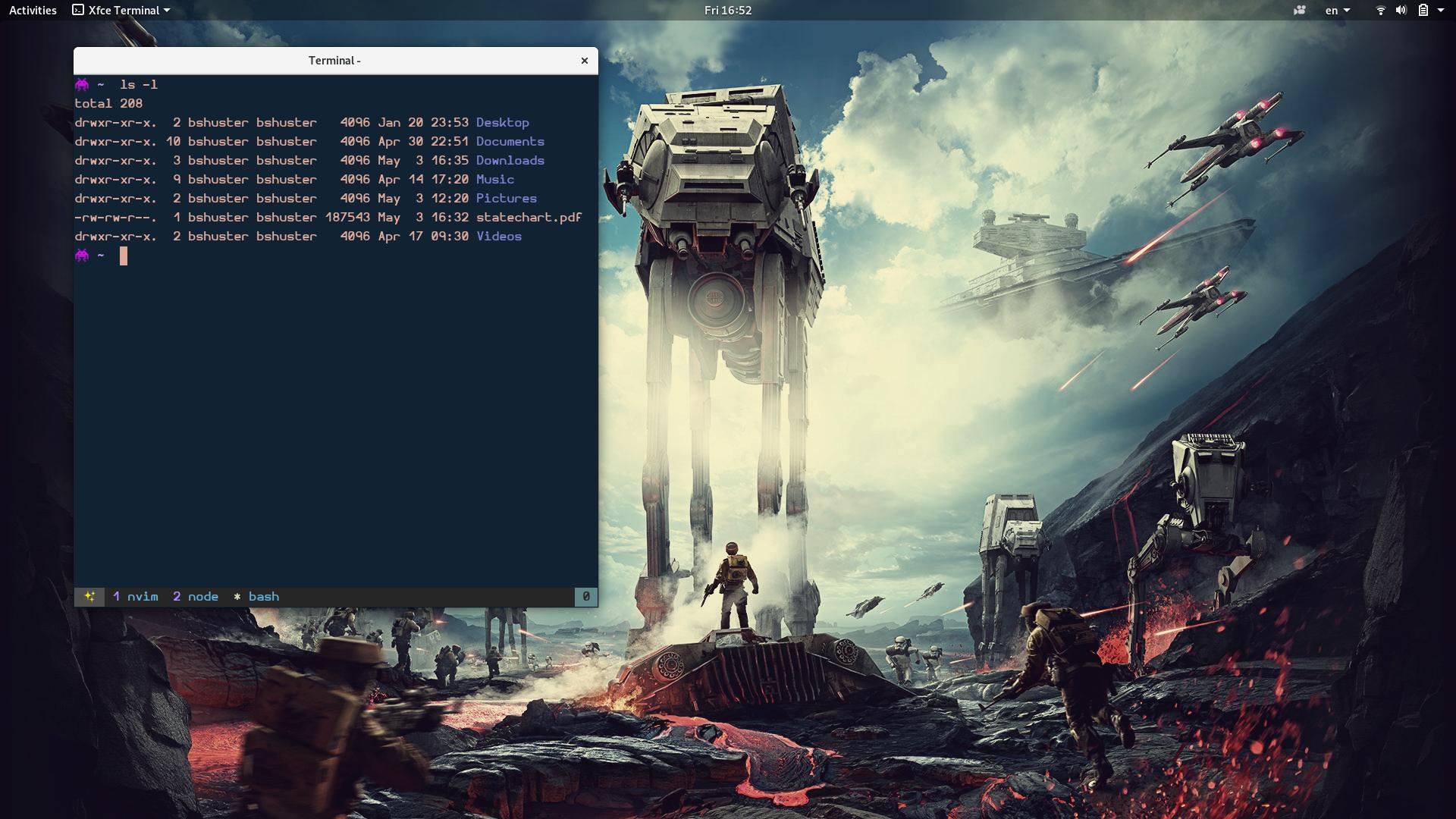
Task: Close the Terminal window
Action: tap(584, 61)
